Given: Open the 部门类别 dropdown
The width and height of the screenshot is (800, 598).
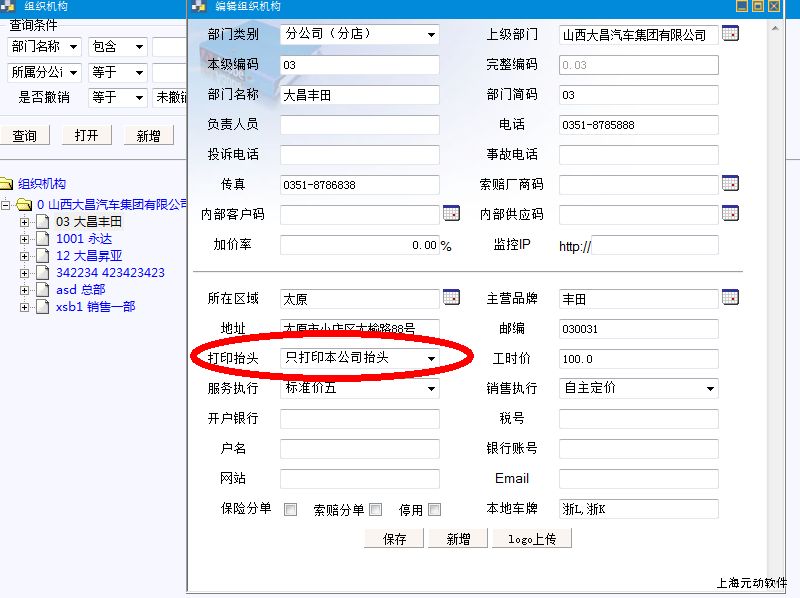Looking at the screenshot, I should coord(431,35).
